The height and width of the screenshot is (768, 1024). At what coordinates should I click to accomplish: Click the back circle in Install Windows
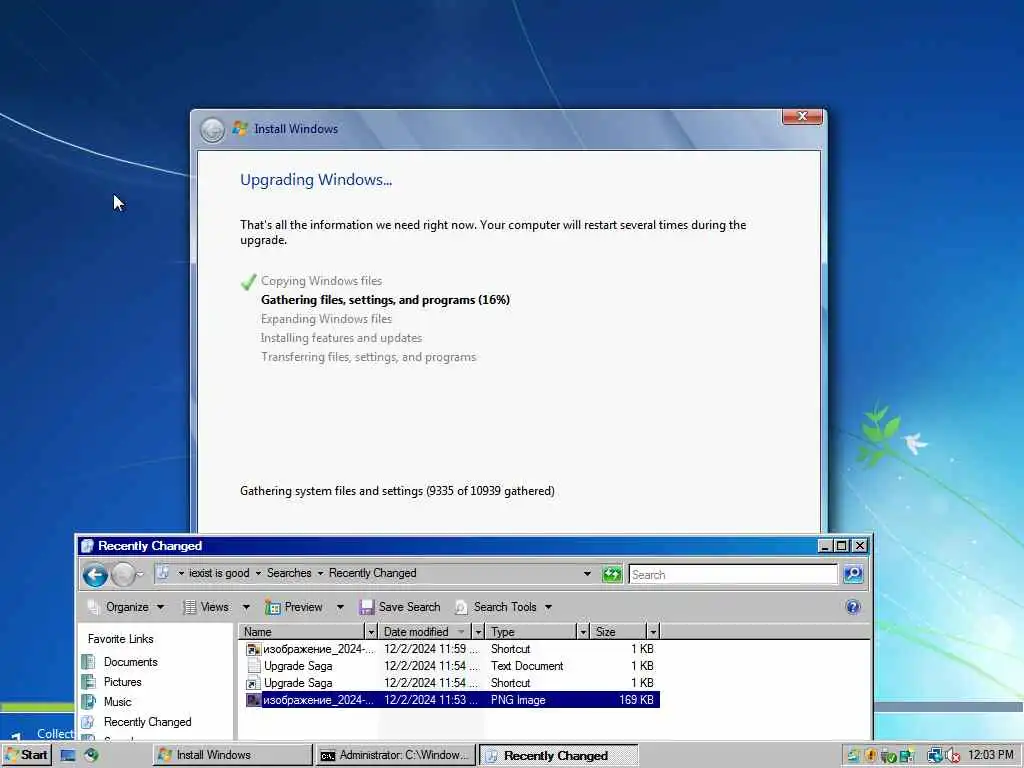pos(212,130)
